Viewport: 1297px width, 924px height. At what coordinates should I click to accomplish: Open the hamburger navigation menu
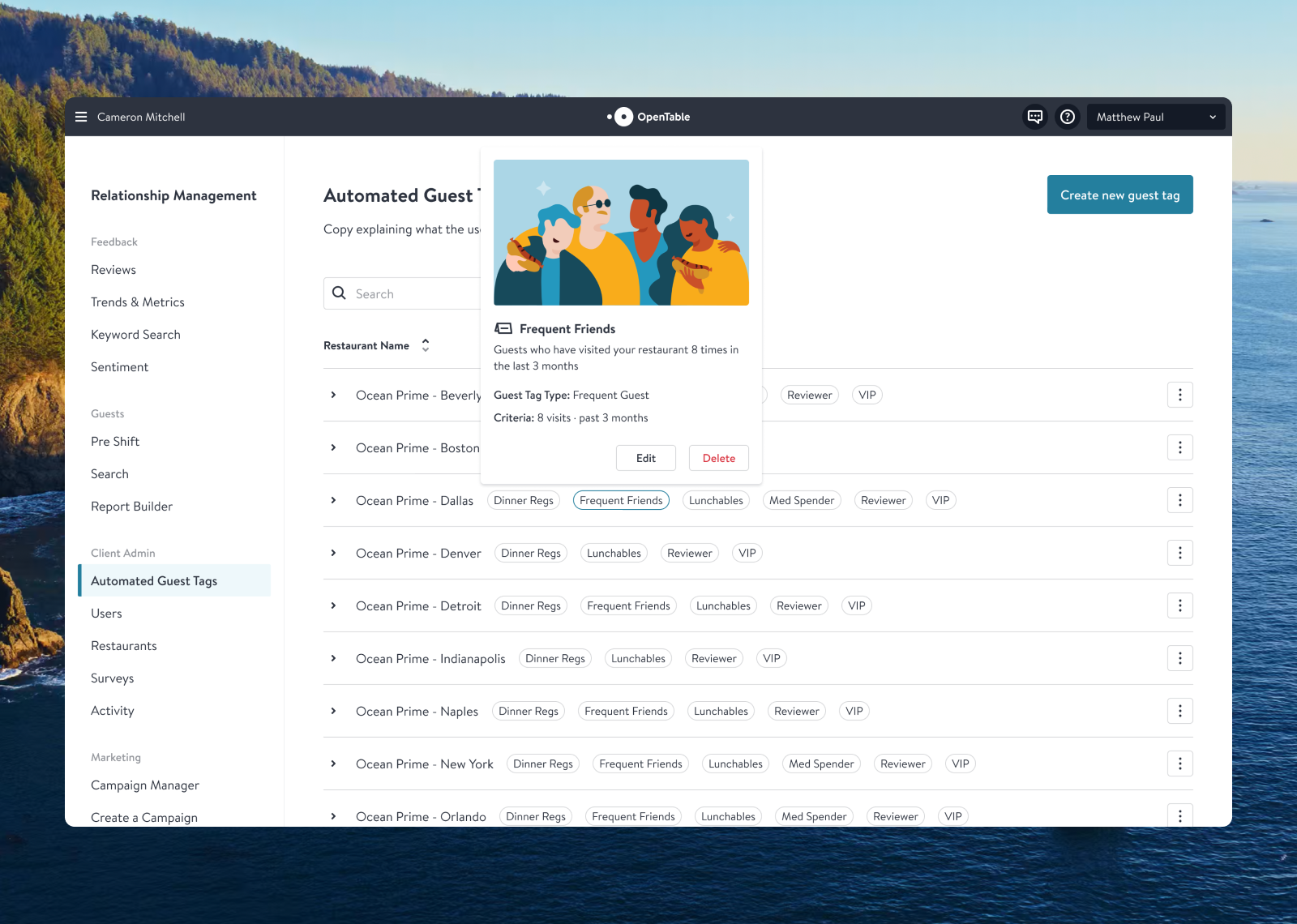point(81,117)
